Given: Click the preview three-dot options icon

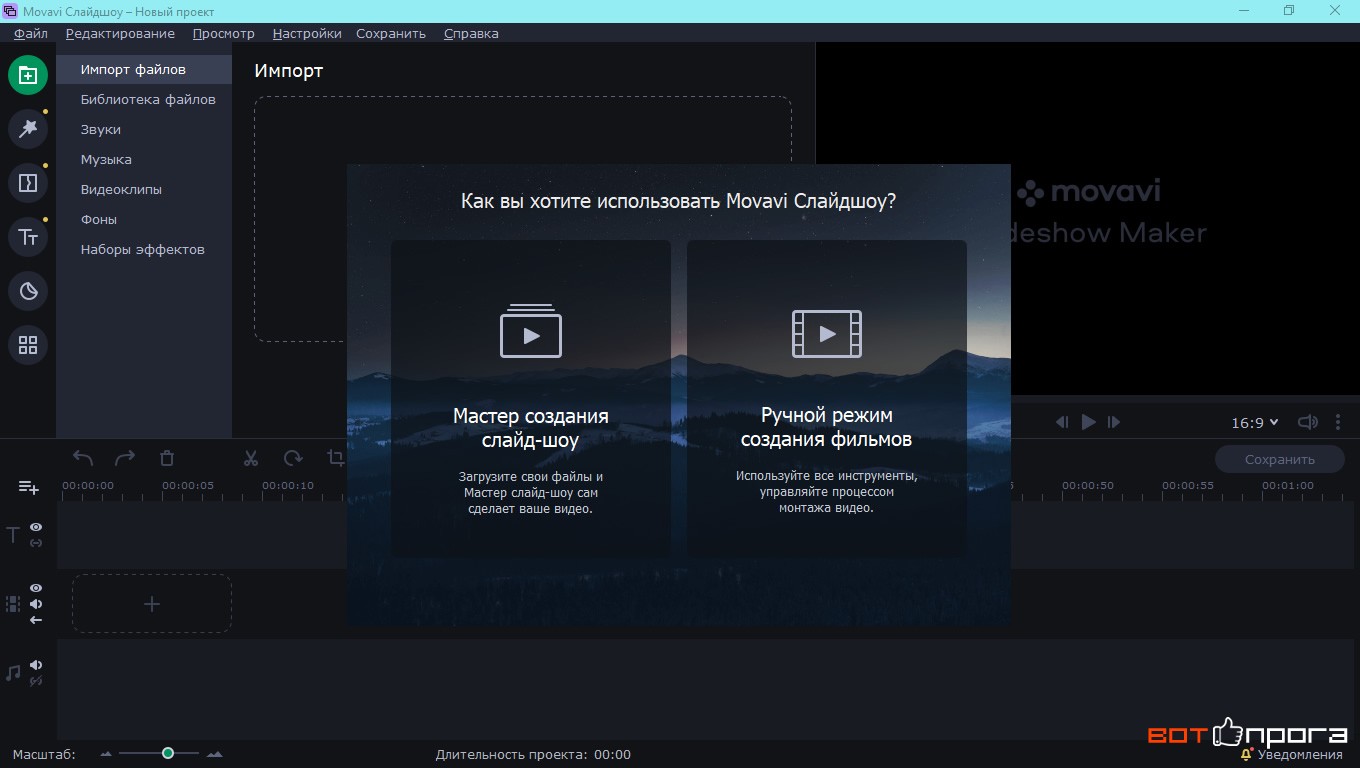Looking at the screenshot, I should click(1338, 422).
